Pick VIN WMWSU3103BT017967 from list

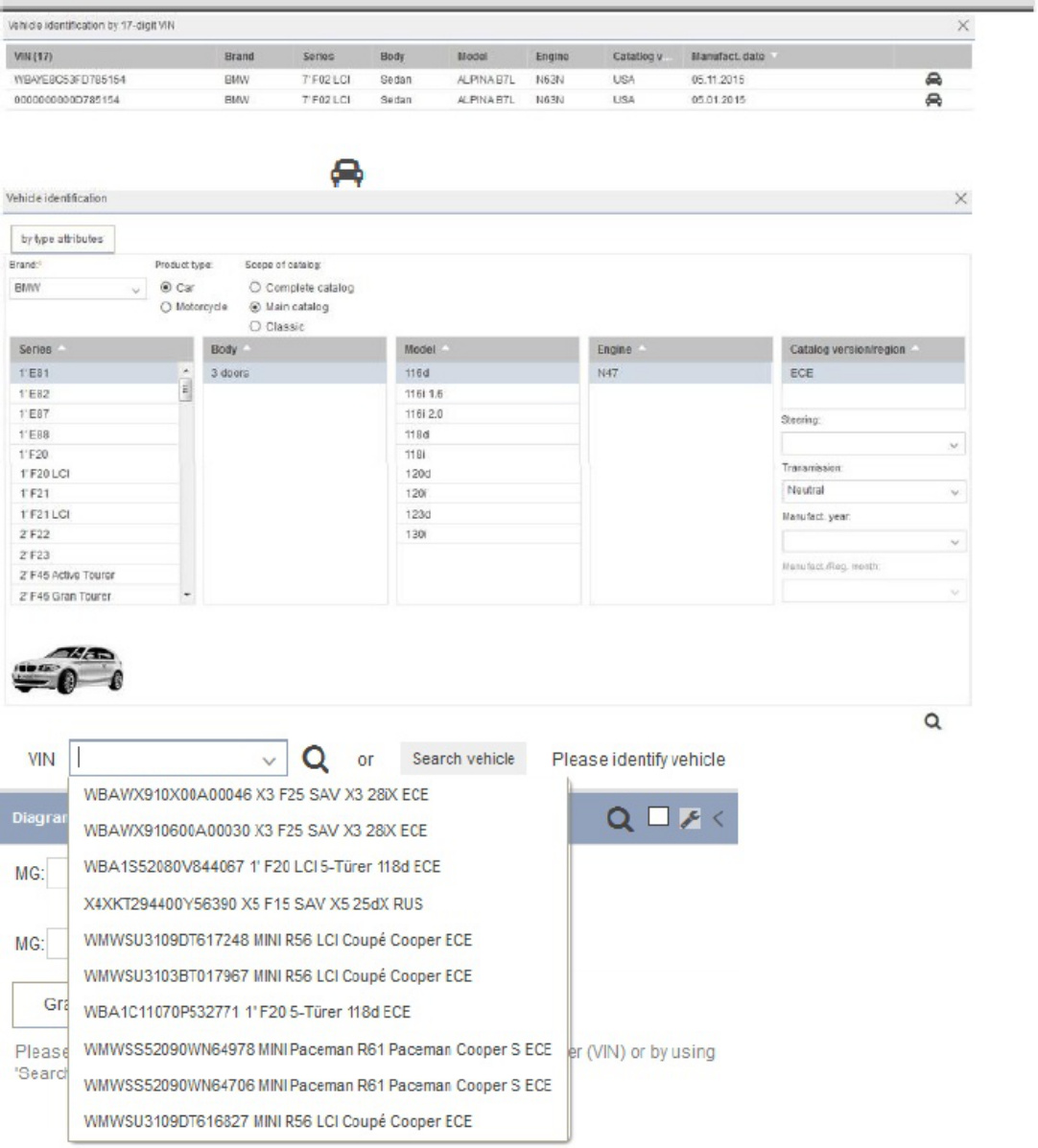pos(318,976)
